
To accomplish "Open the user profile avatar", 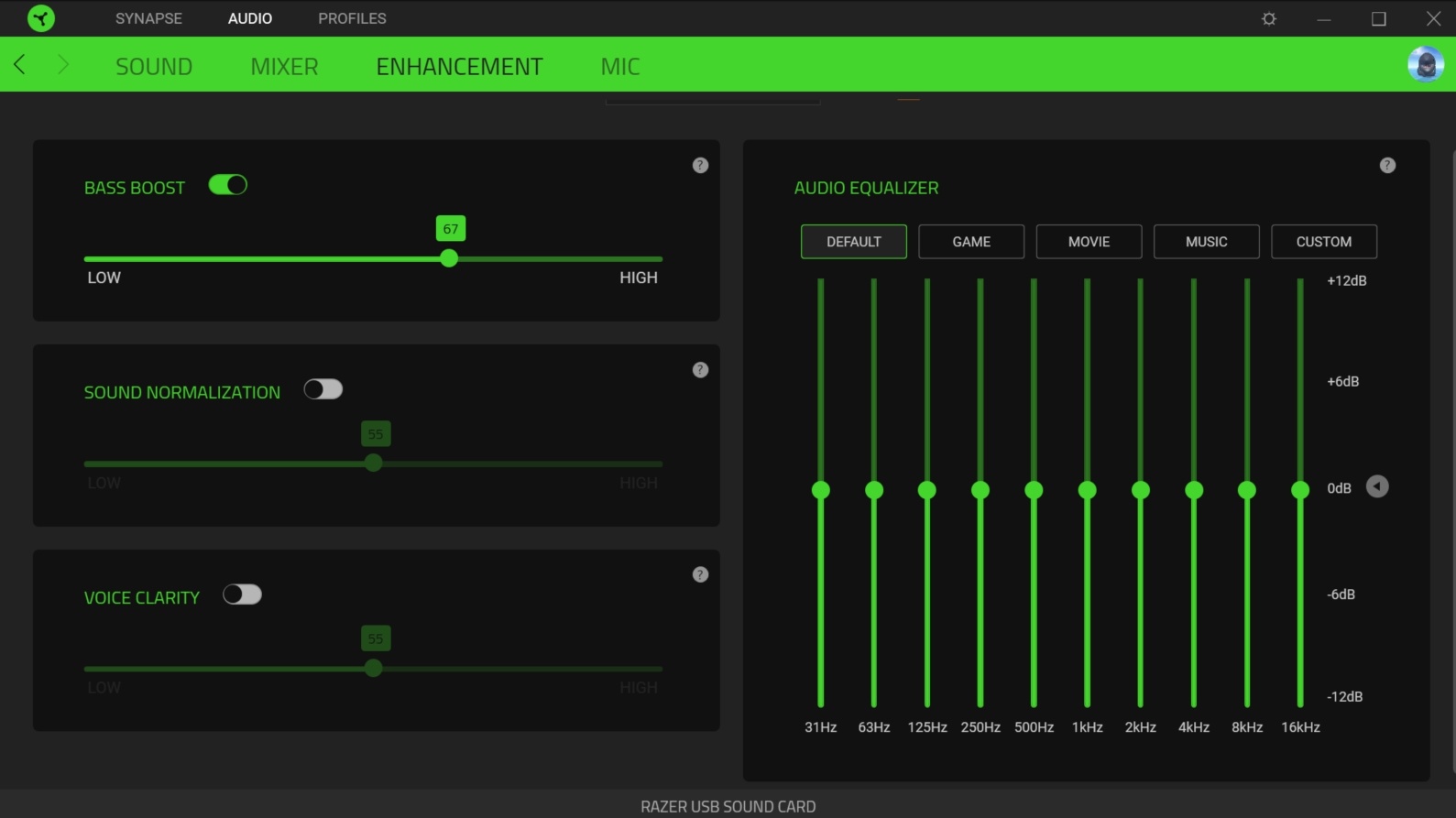I will [1425, 64].
